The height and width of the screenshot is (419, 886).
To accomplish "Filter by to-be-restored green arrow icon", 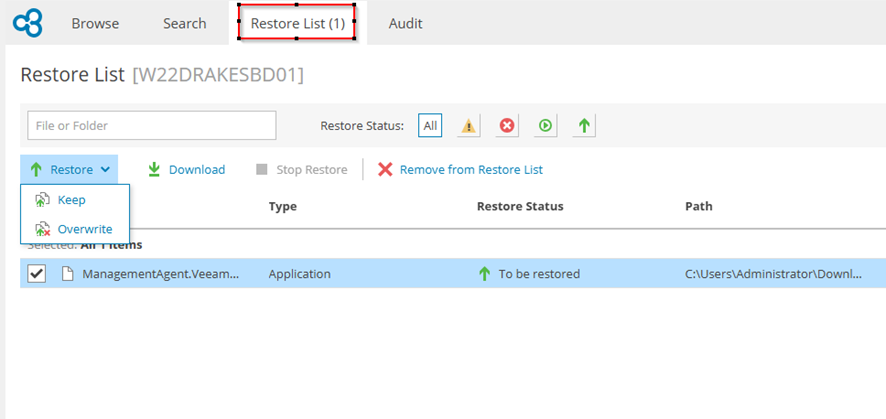I will (x=585, y=126).
